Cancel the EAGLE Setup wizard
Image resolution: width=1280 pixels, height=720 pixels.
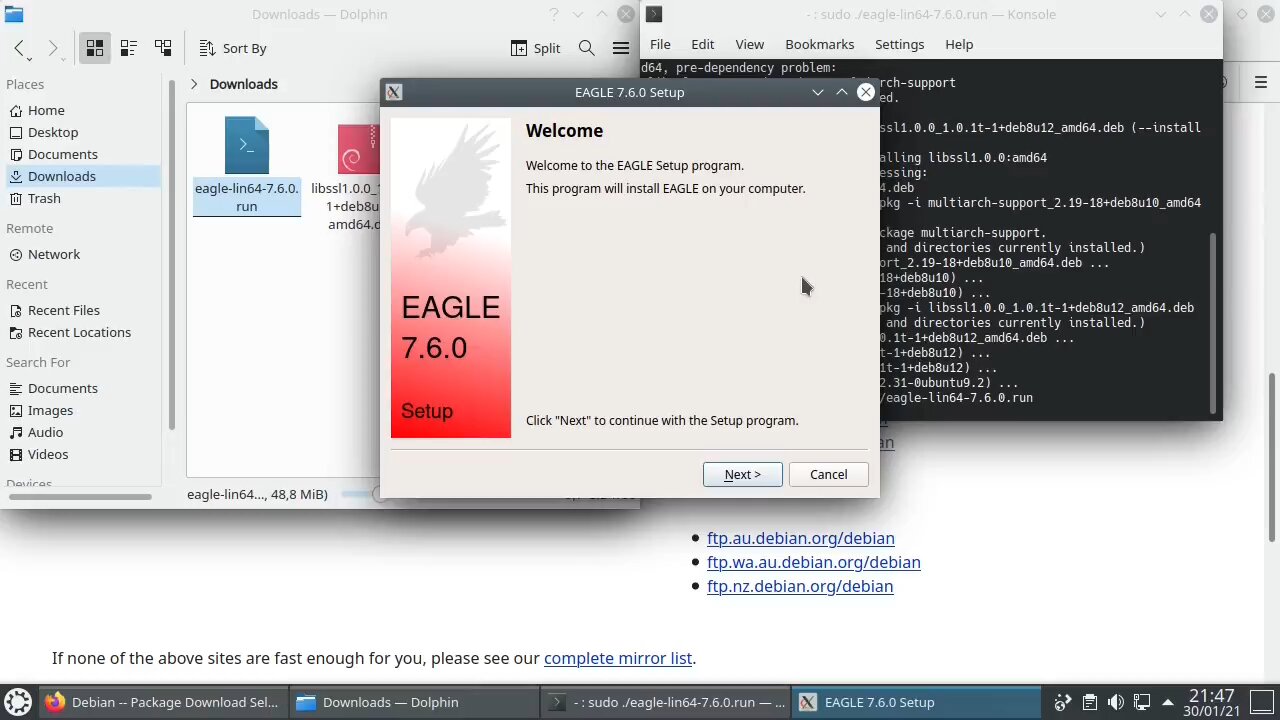tap(828, 474)
